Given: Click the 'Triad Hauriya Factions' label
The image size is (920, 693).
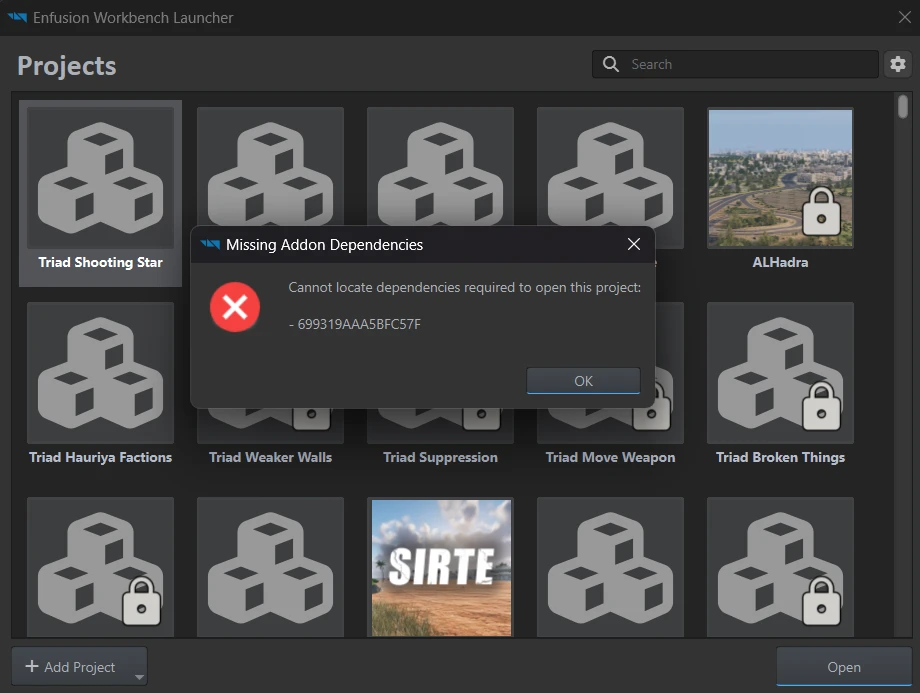Looking at the screenshot, I should click(100, 457).
